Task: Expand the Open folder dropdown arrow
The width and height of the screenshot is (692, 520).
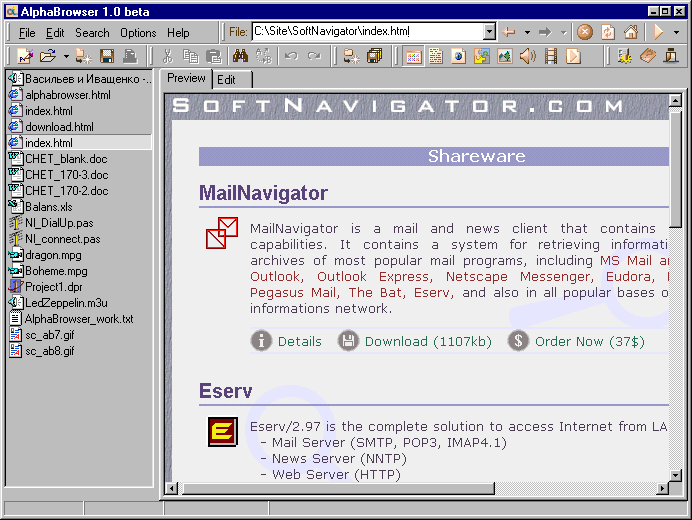Action: click(65, 57)
